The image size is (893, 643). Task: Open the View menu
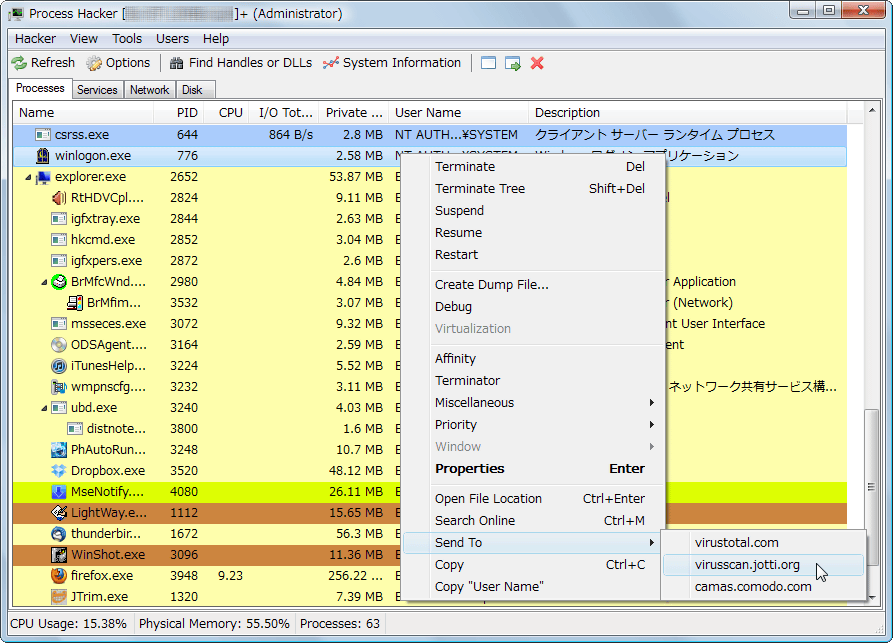[x=84, y=39]
